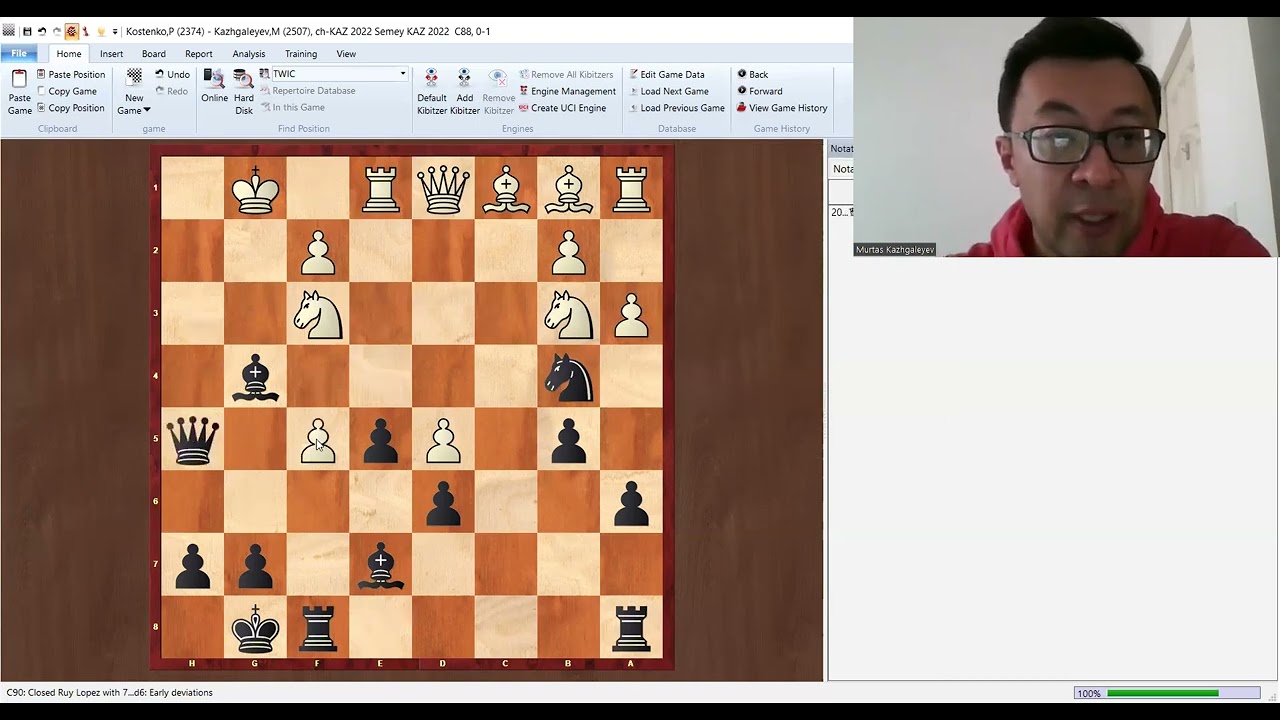Click Load Previous Game

point(676,108)
